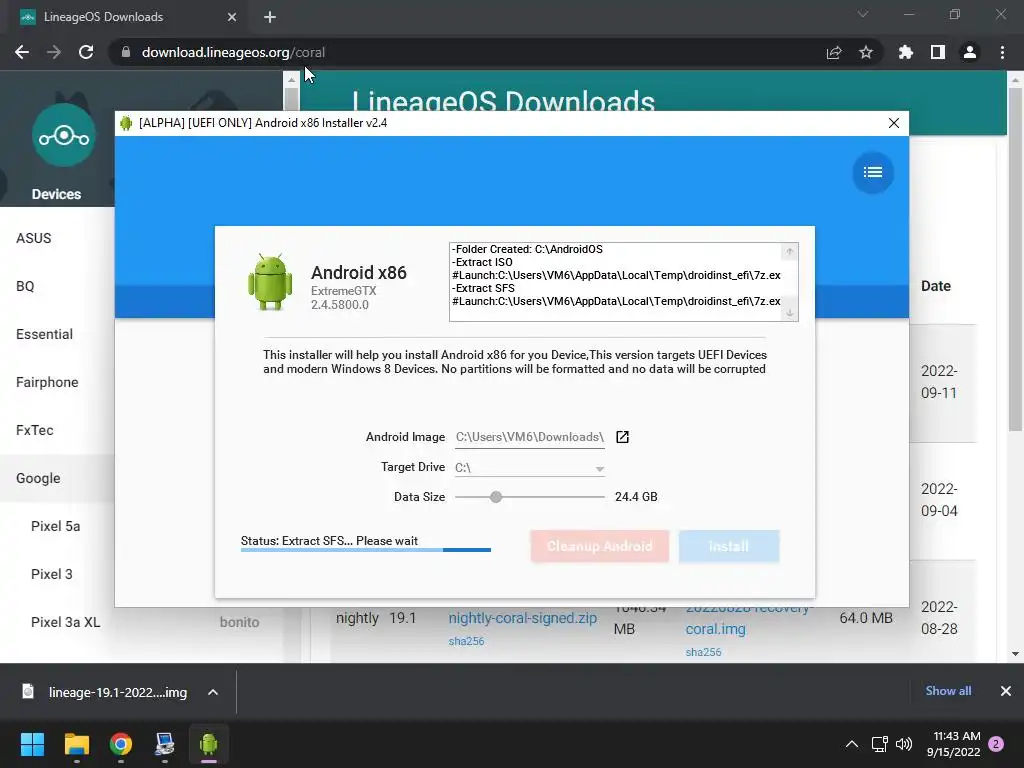Image resolution: width=1024 pixels, height=768 pixels.
Task: Open the coral.img recovery link
Action: [x=715, y=629]
